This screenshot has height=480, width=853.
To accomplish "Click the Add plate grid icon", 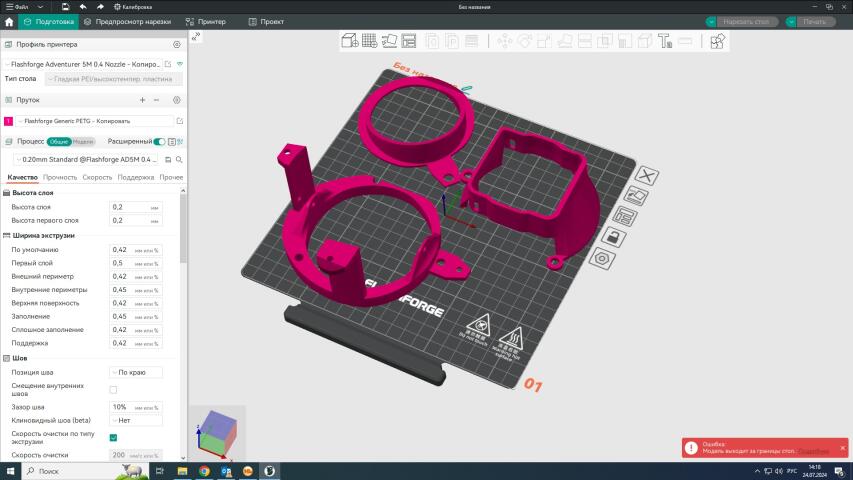I will (x=369, y=41).
